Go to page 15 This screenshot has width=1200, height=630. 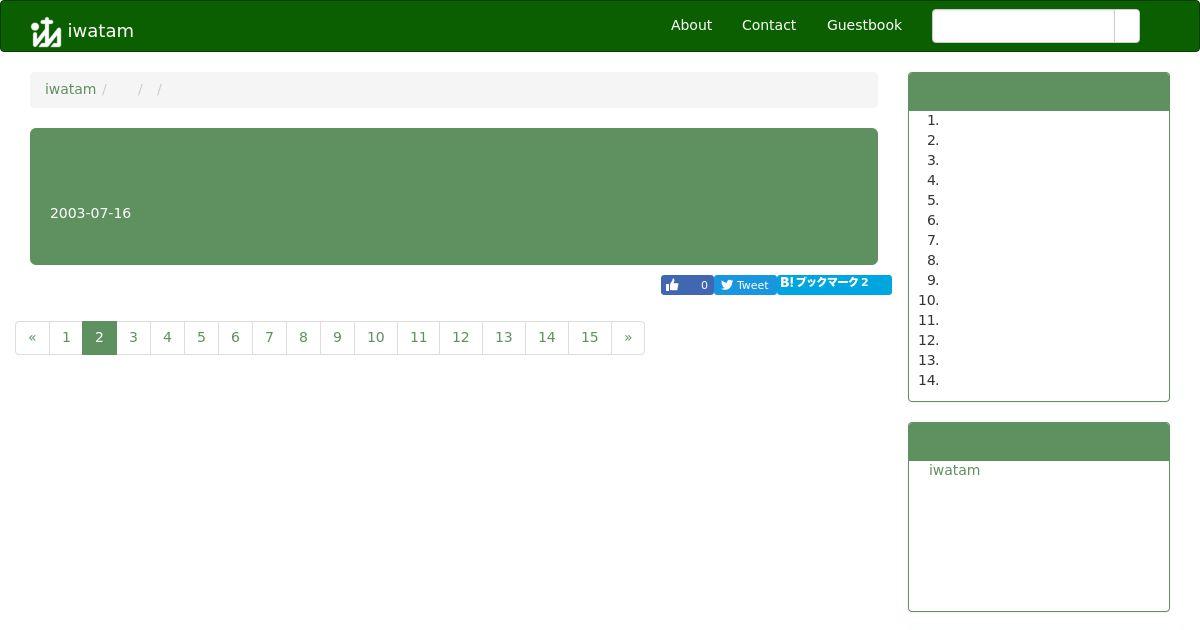click(x=589, y=337)
